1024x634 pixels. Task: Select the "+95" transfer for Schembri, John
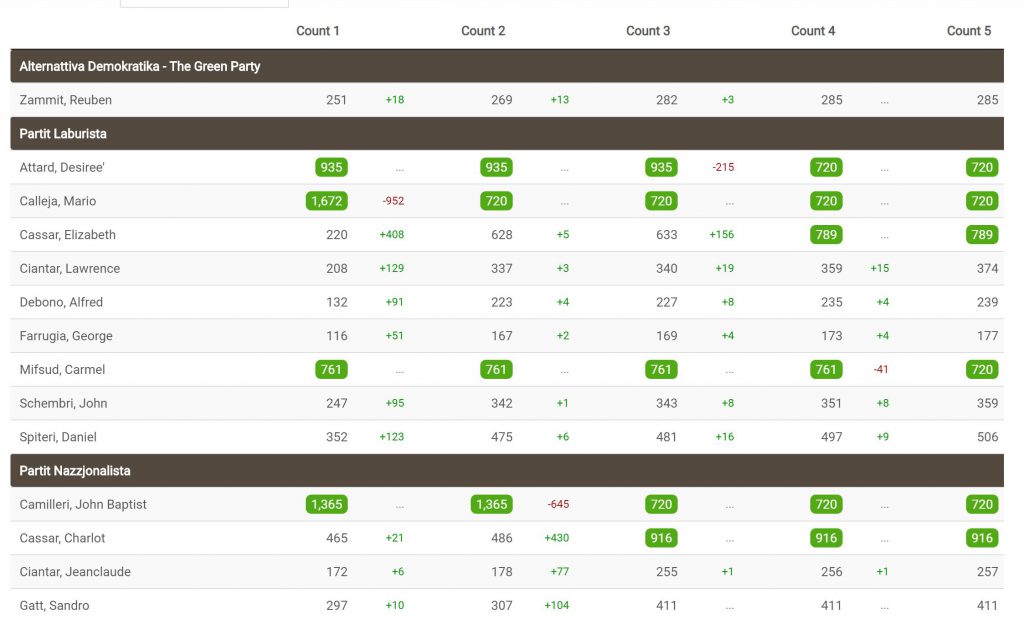[394, 404]
